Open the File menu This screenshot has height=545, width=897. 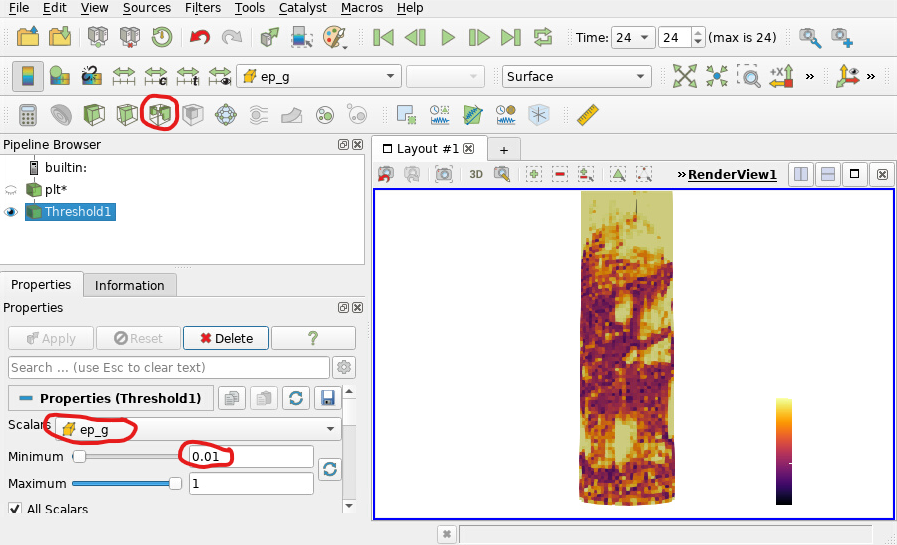click(19, 8)
